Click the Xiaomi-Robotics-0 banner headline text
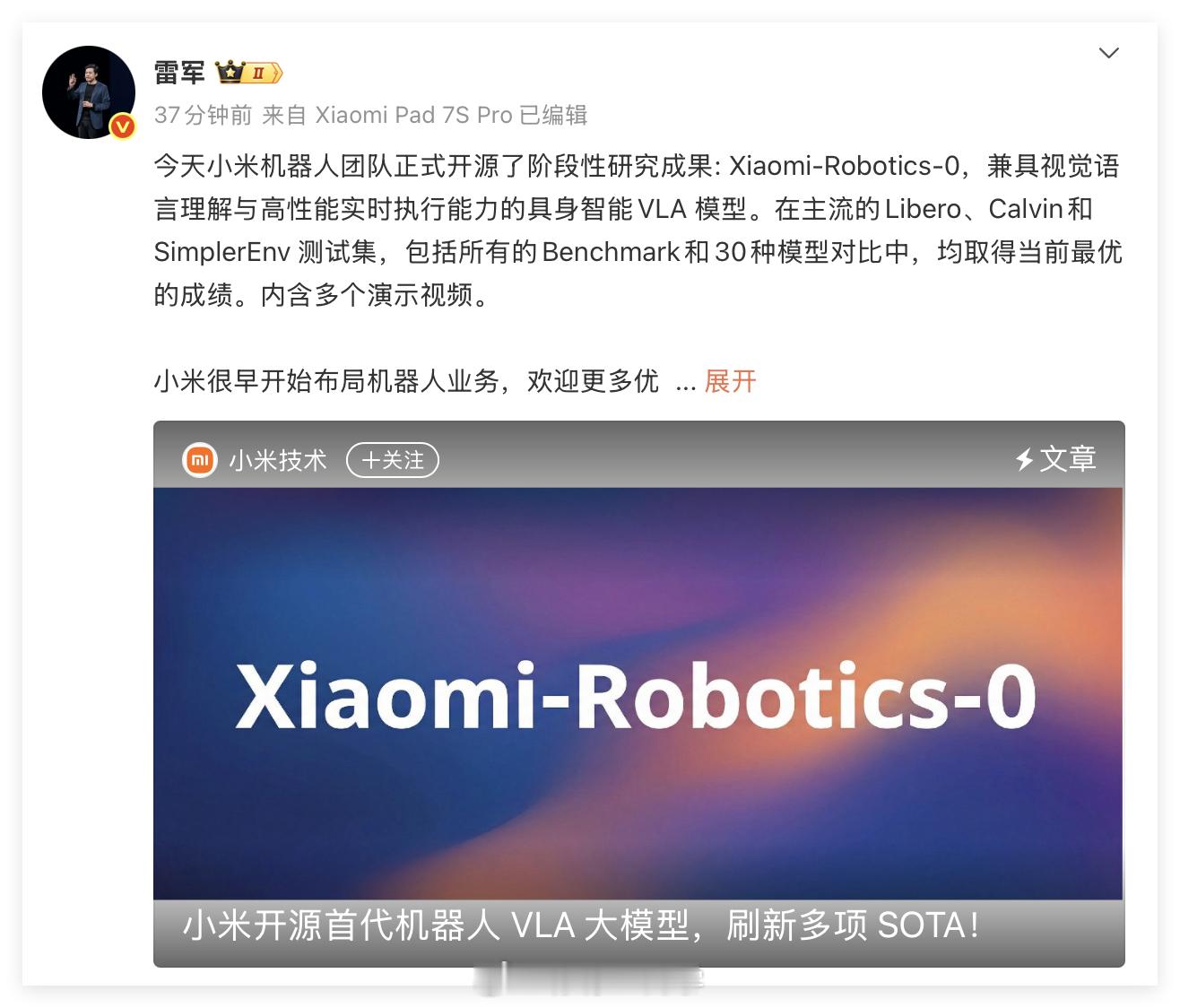Screen dimensions: 1180x1008 (636, 696)
